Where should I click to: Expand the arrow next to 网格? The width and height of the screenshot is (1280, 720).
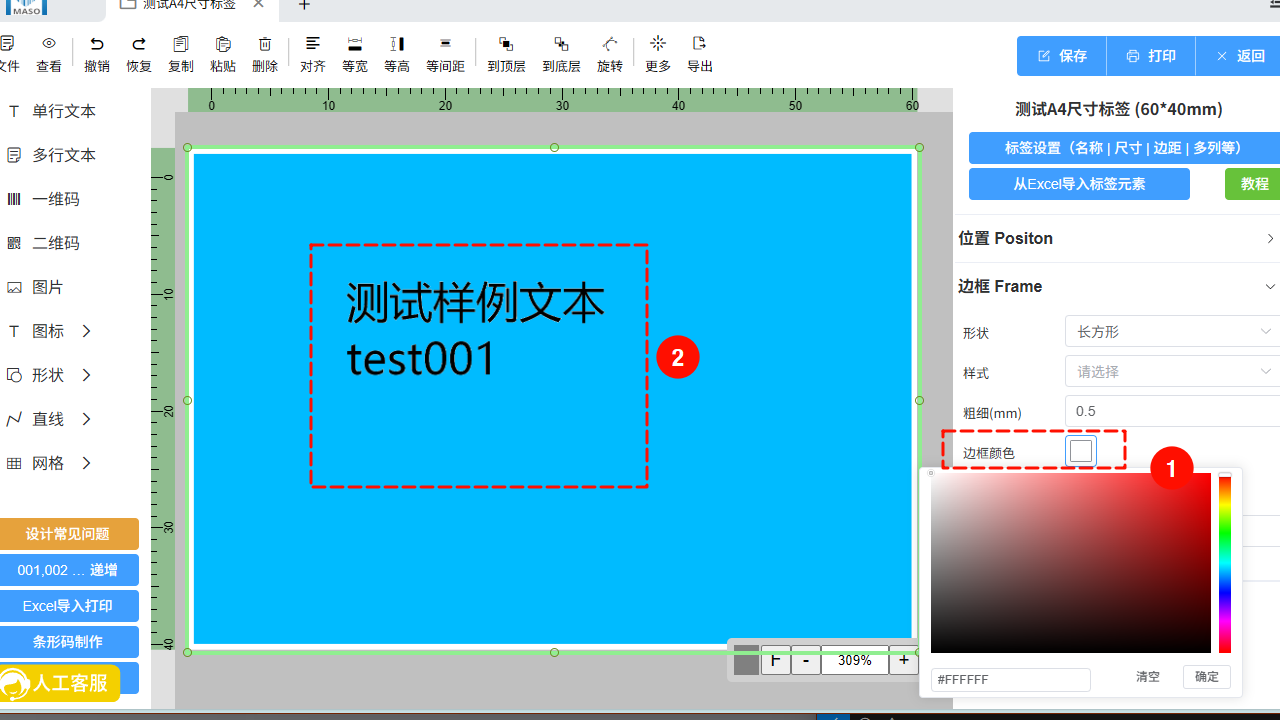point(87,463)
